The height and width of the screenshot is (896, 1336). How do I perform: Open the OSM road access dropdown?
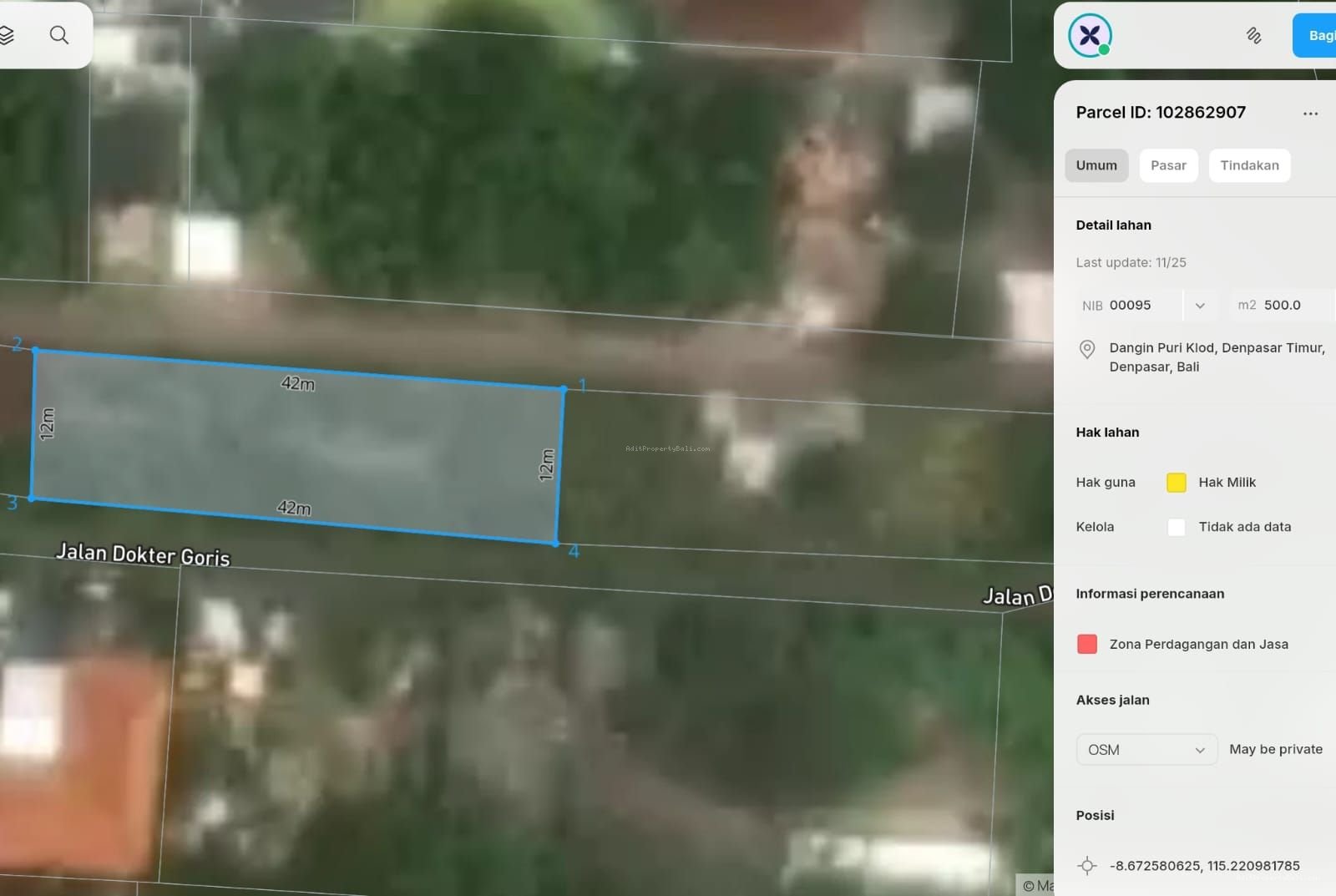(1146, 750)
